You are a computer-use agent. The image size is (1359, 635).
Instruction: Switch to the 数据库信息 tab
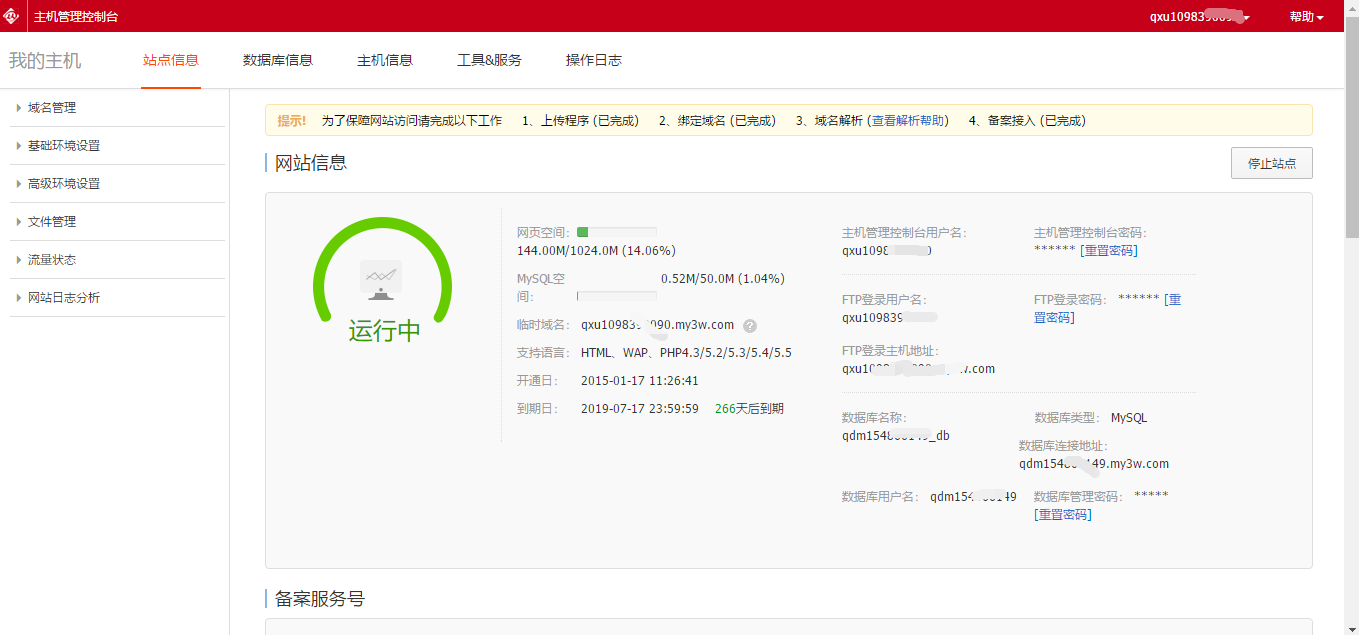tap(278, 60)
